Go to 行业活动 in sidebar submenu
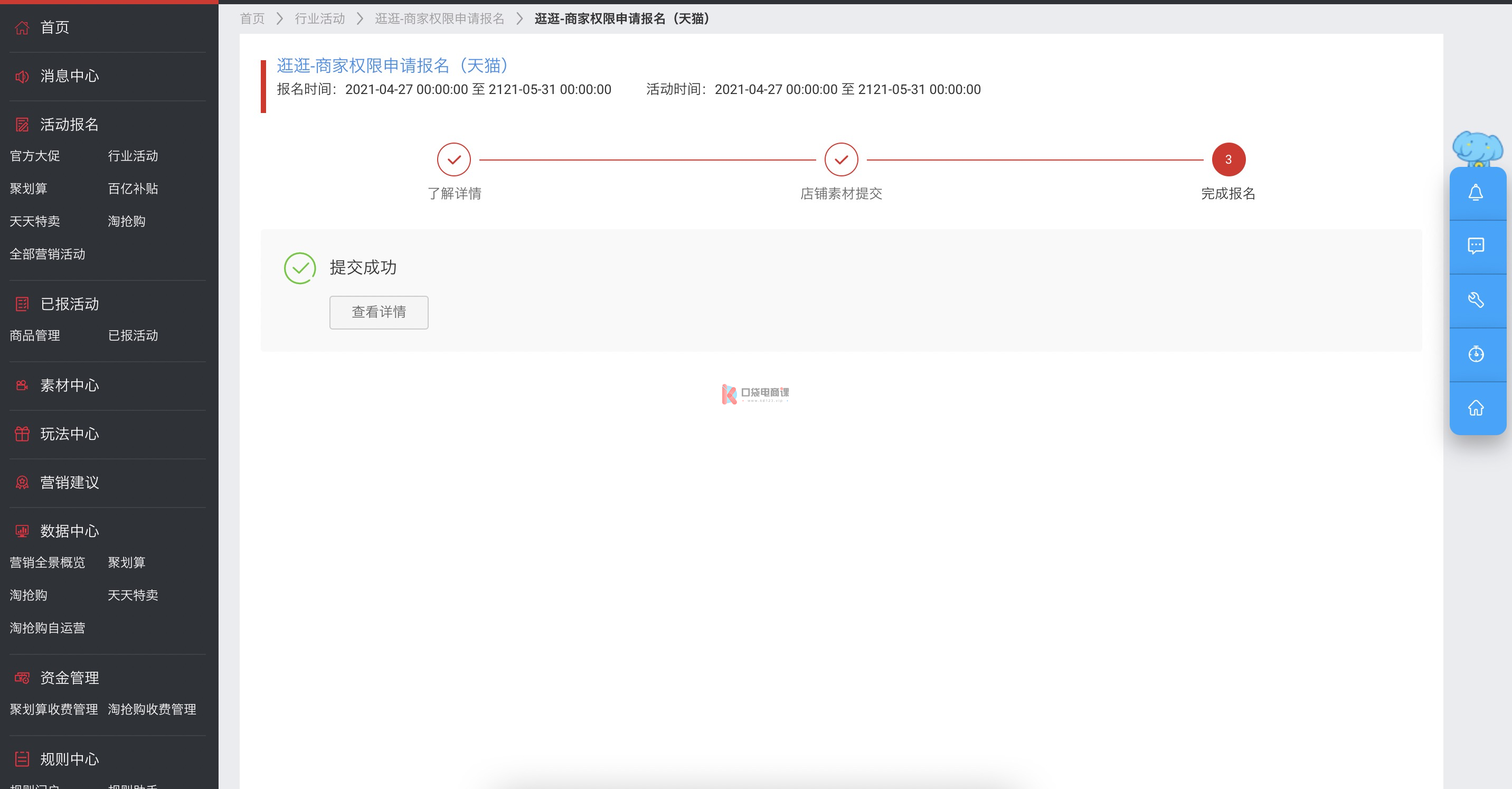Viewport: 1512px width, 789px height. tap(133, 156)
